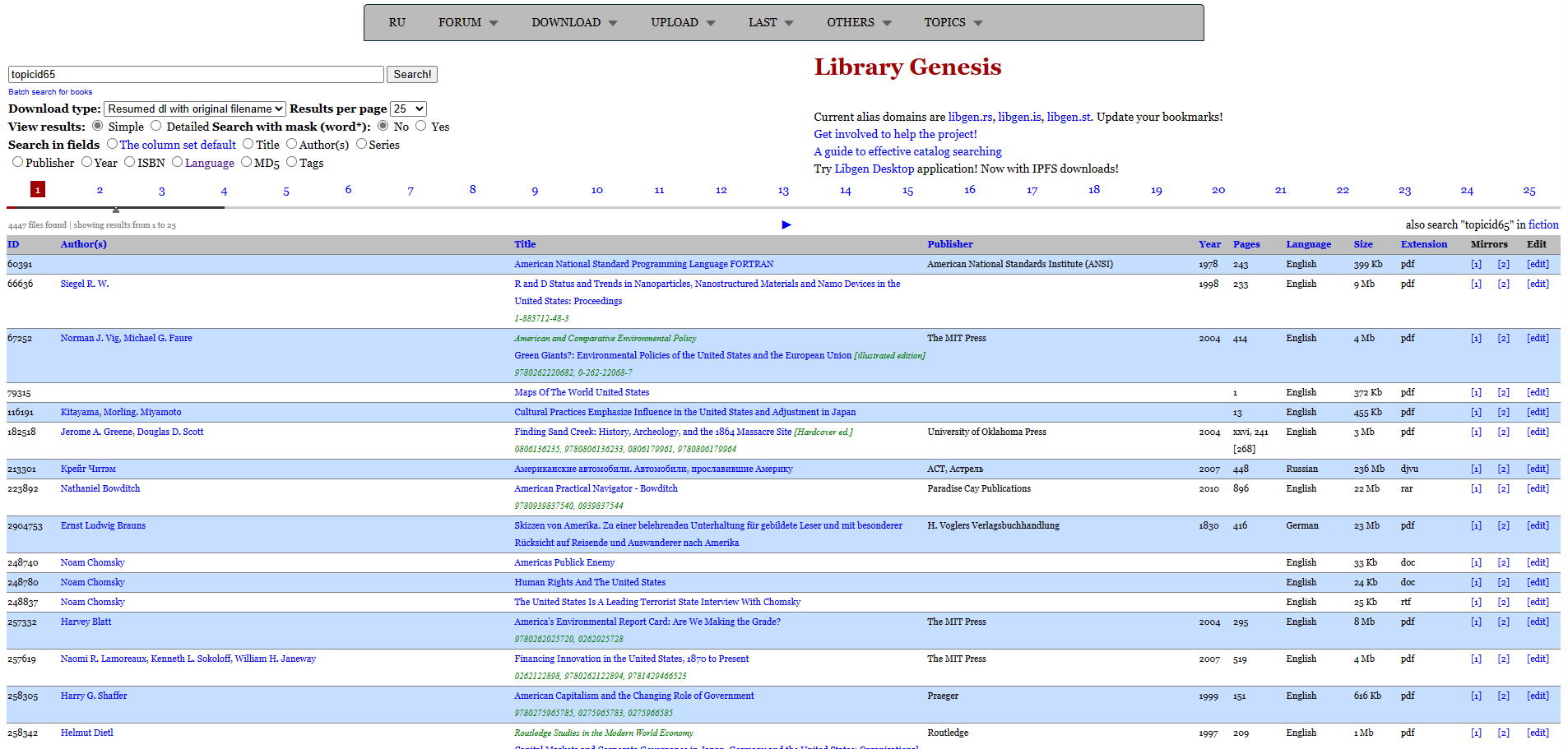Click [edit] for Maps Of The World
1568x749 pixels.
click(x=1537, y=392)
